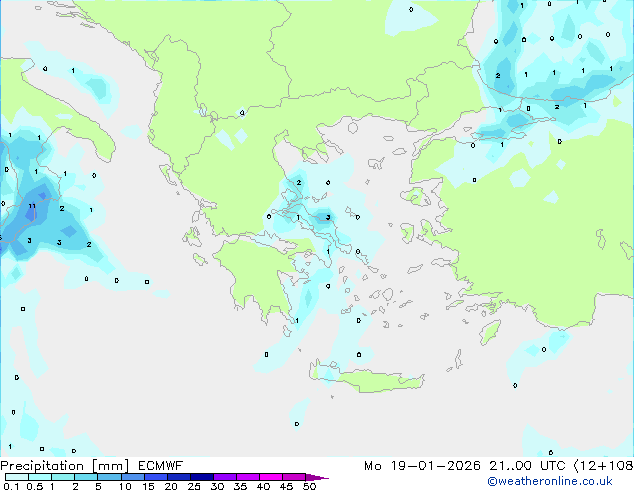
Task: Select the 2–5 mm legend swatch
Action: 86,477
